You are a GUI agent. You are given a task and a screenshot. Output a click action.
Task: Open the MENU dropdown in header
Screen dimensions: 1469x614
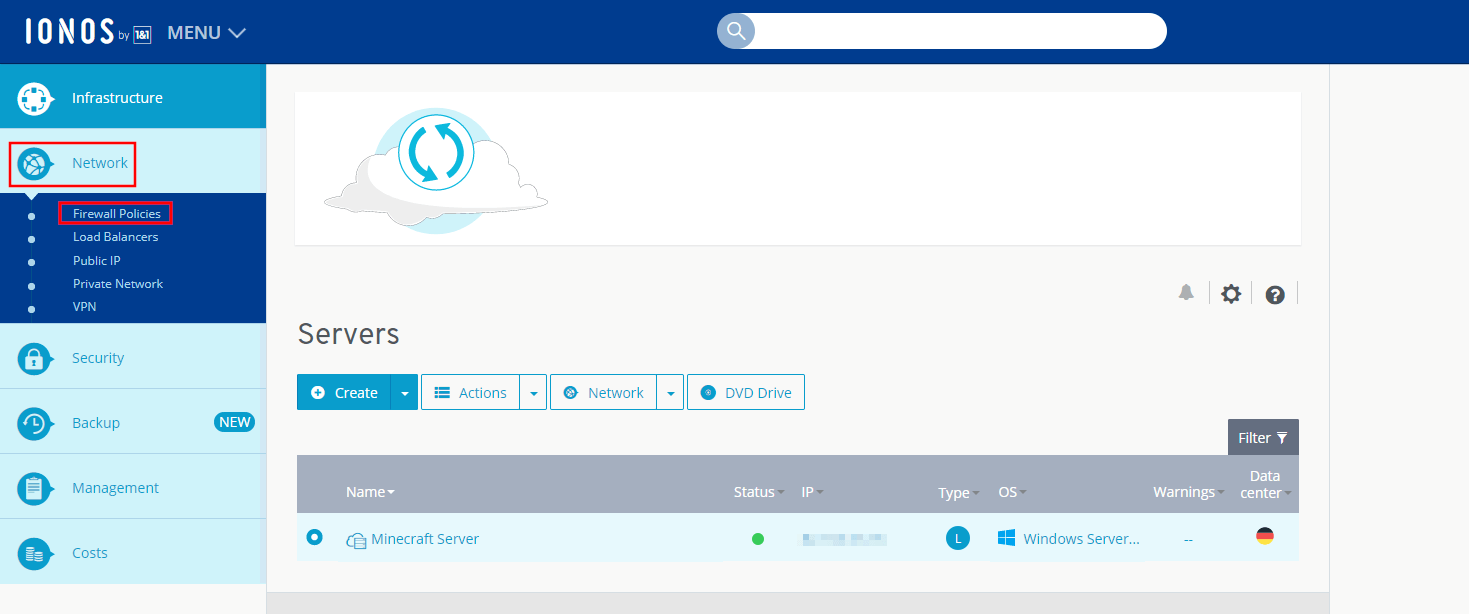(206, 32)
